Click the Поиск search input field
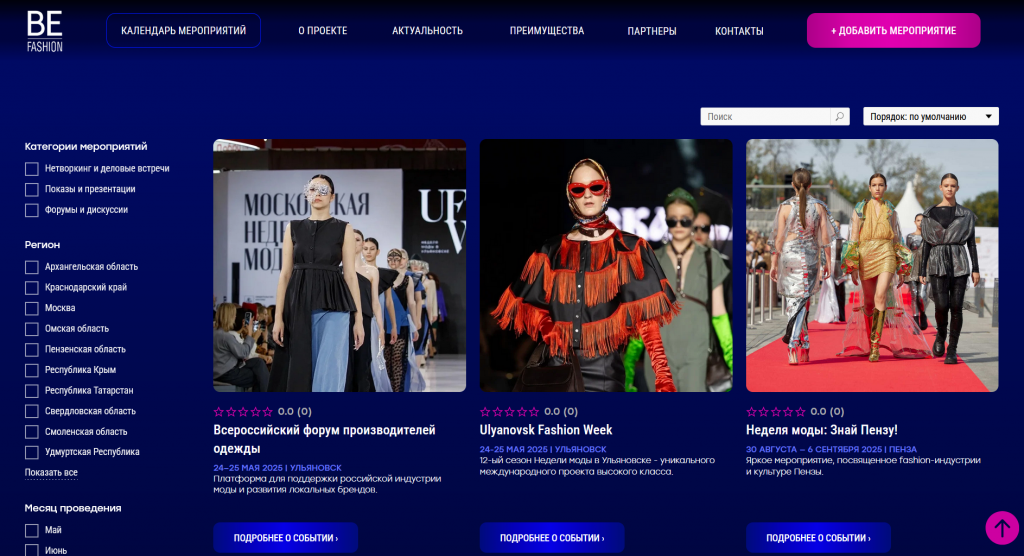The height and width of the screenshot is (556, 1024). 765,116
